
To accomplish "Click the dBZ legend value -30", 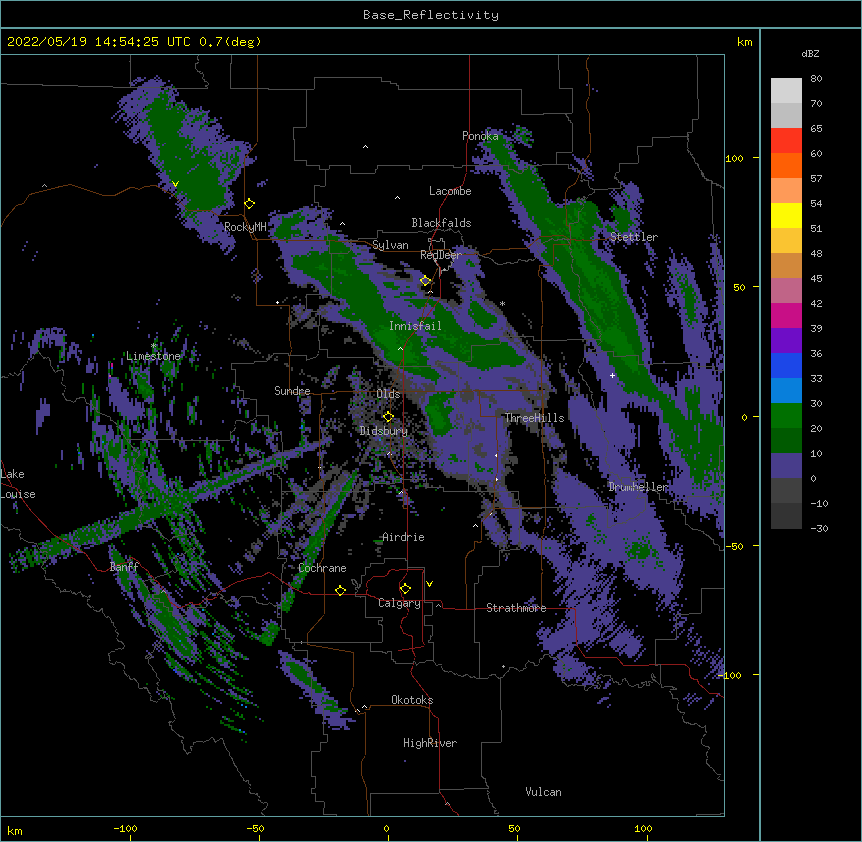I will 819,529.
